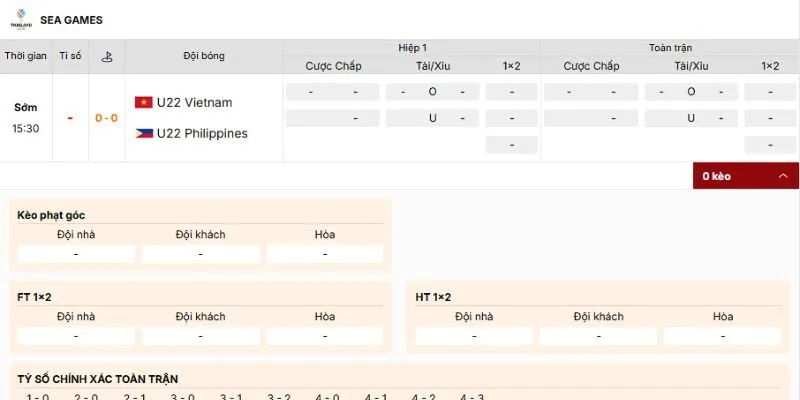
Task: Click the Philippines flag icon
Action: point(143,133)
